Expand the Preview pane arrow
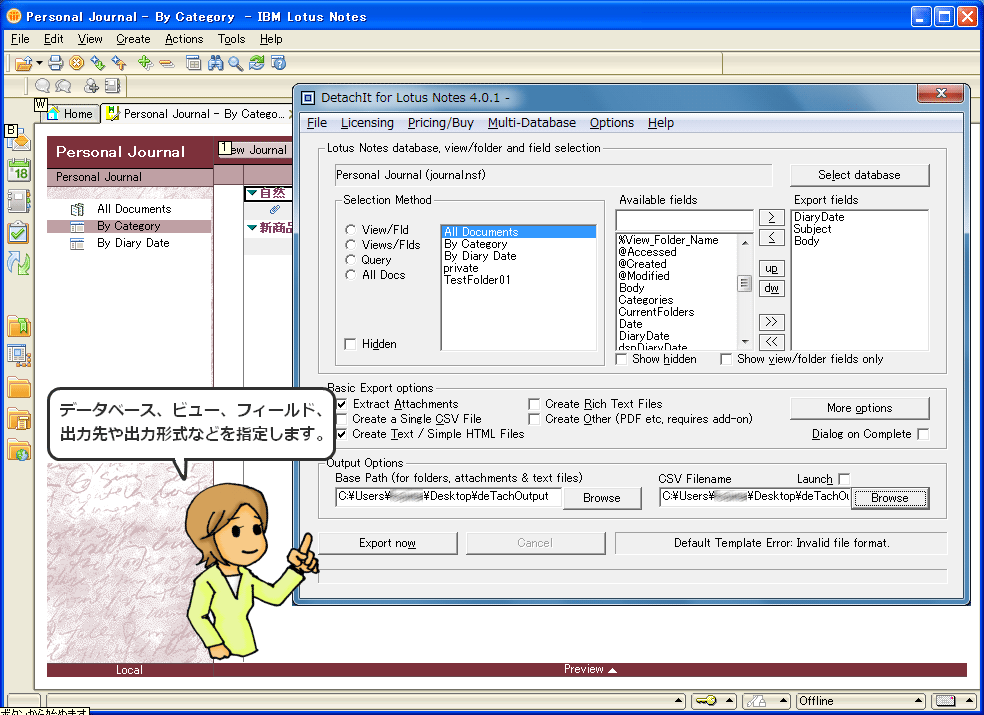The image size is (984, 715). point(612,670)
